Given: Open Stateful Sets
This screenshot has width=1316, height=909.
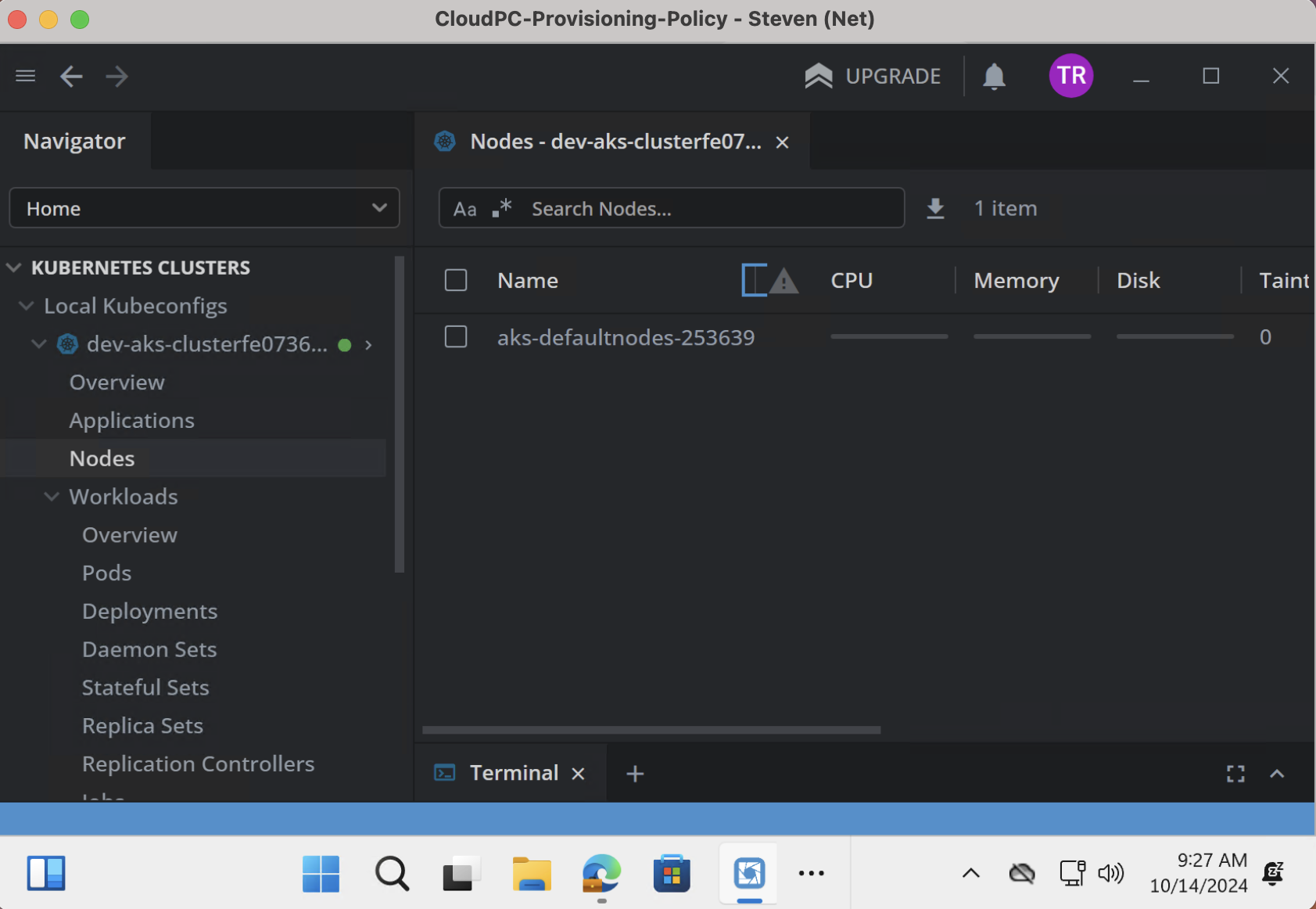Looking at the screenshot, I should (x=145, y=687).
